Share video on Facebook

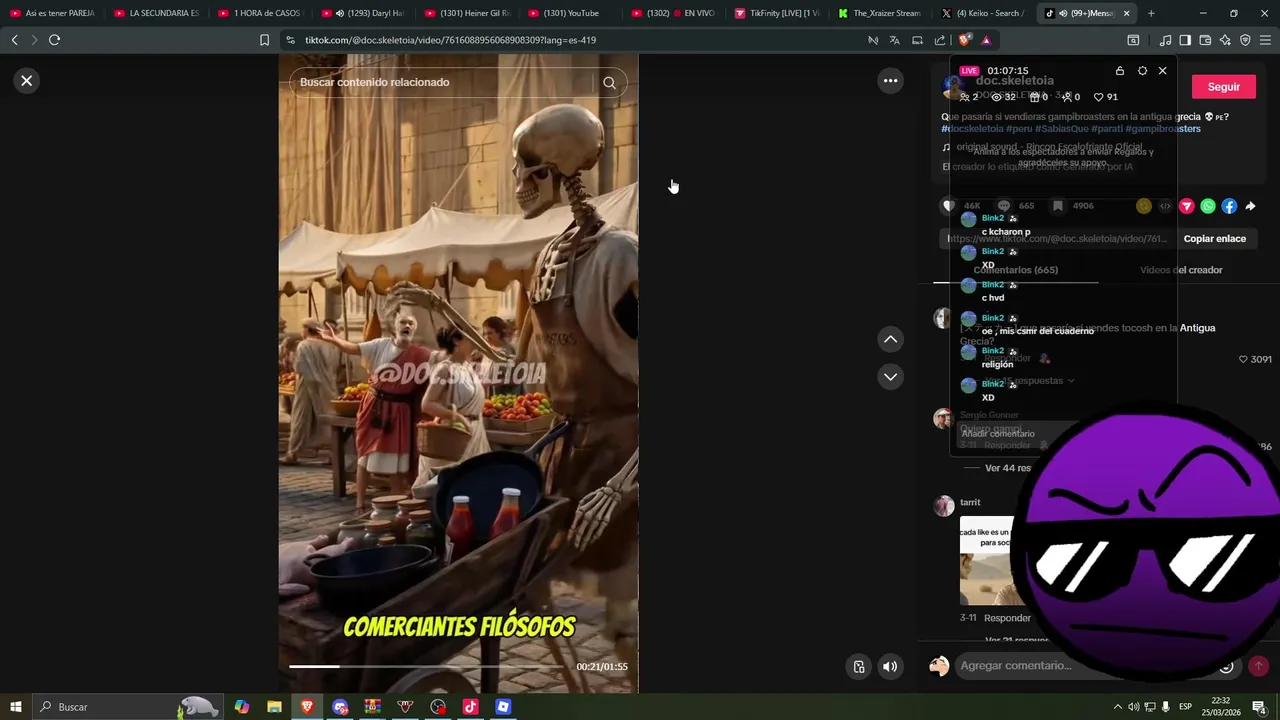(x=1229, y=206)
